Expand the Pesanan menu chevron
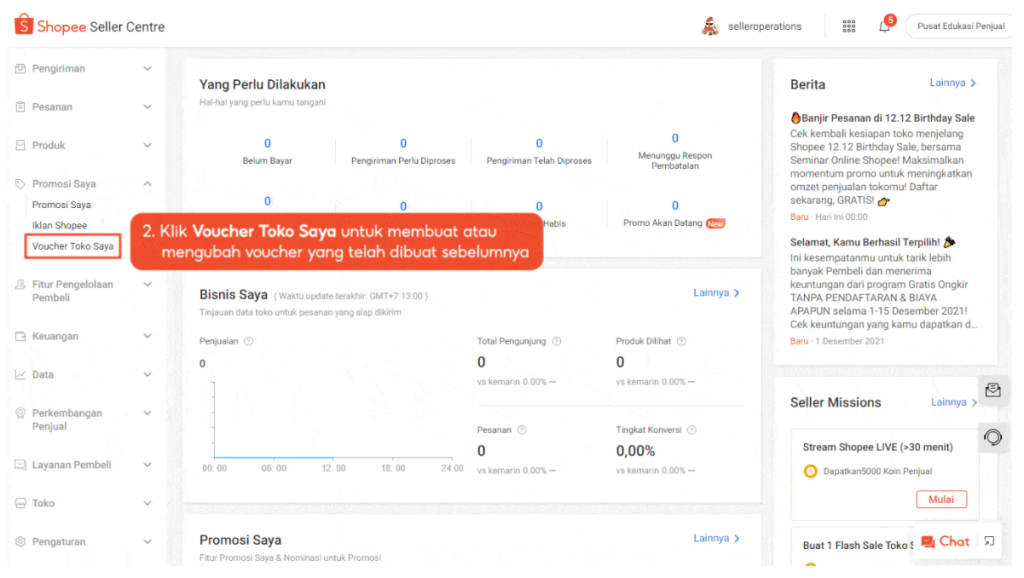1024x578 pixels. (x=148, y=107)
